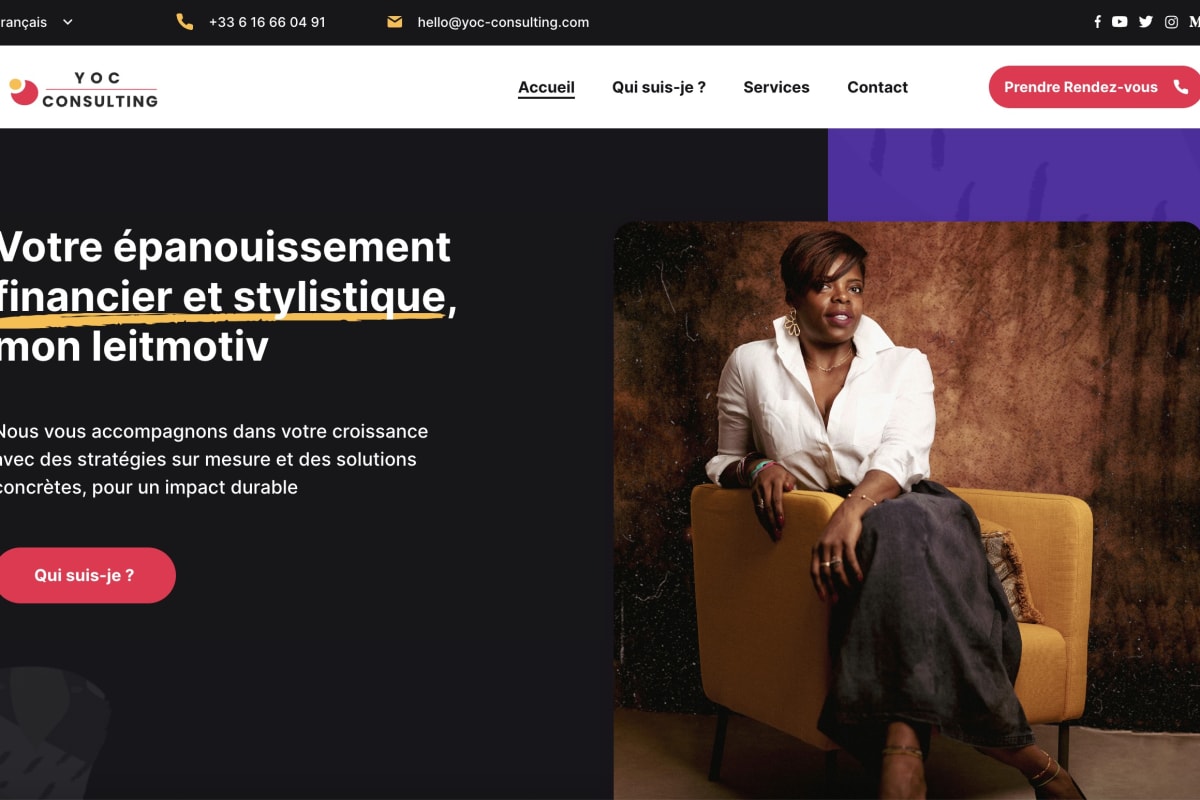Open the Facebook social icon
The image size is (1200, 800).
[x=1097, y=22]
